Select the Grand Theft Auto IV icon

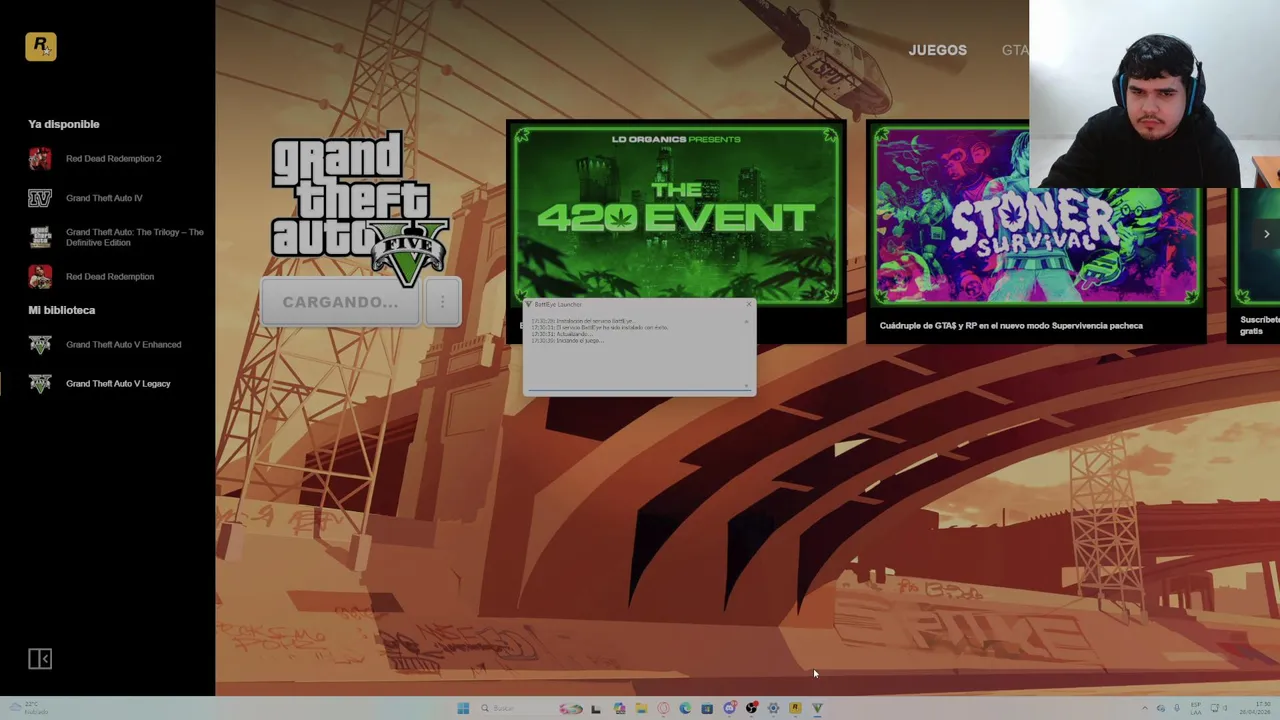point(39,198)
